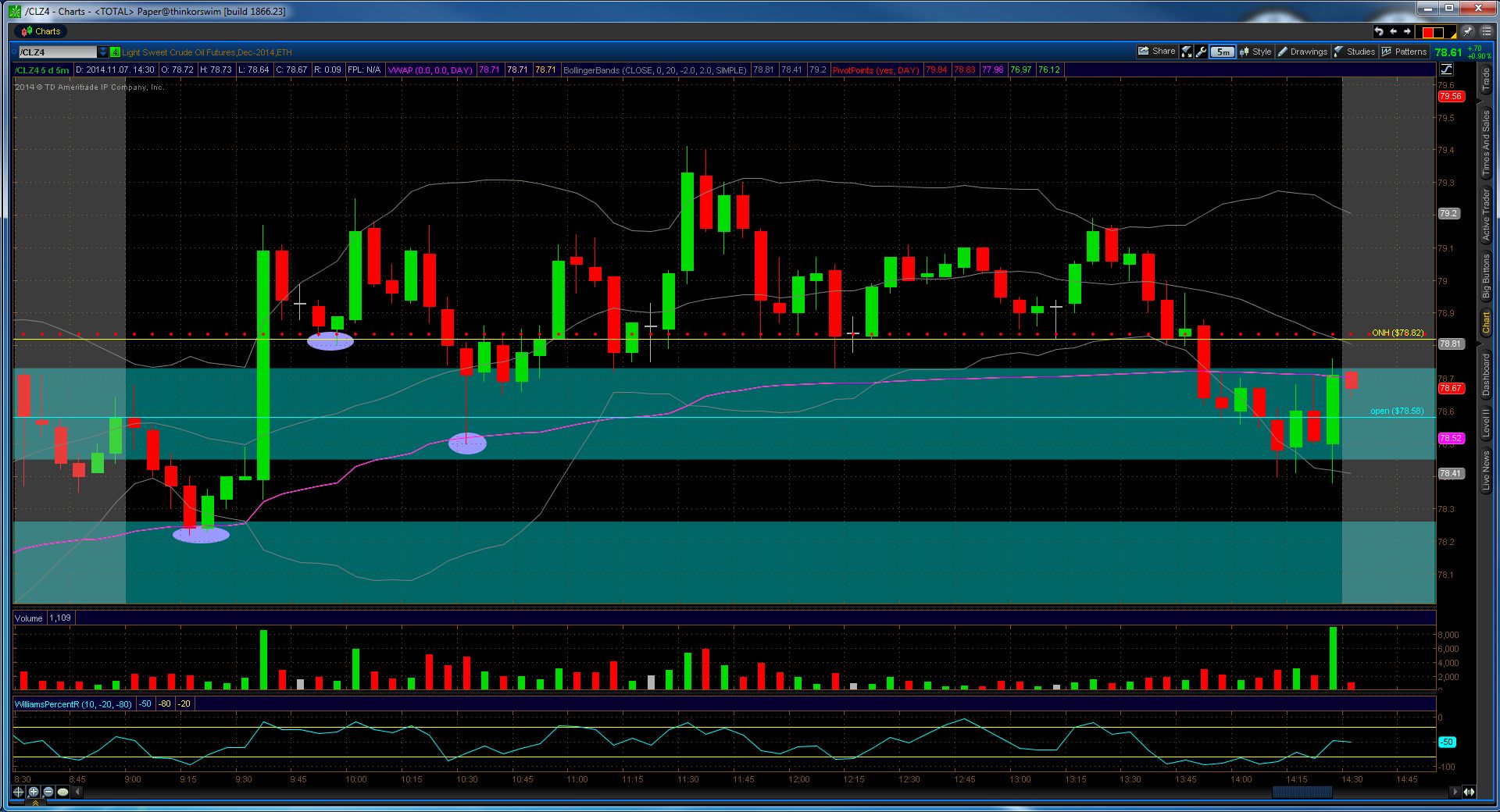The image size is (1500, 812).
Task: Change the 5m time frame button
Action: tap(1223, 52)
